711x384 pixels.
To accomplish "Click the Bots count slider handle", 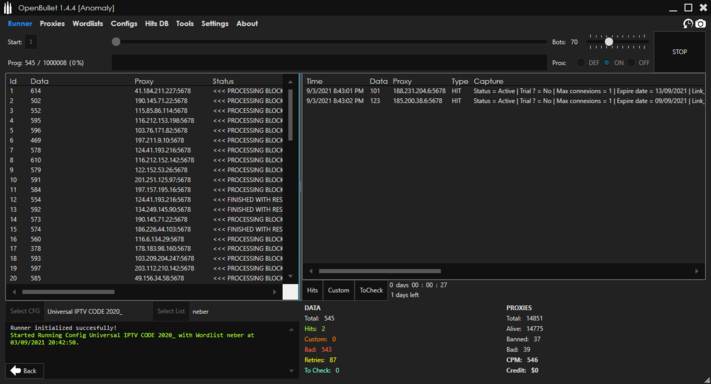I will click(x=609, y=42).
